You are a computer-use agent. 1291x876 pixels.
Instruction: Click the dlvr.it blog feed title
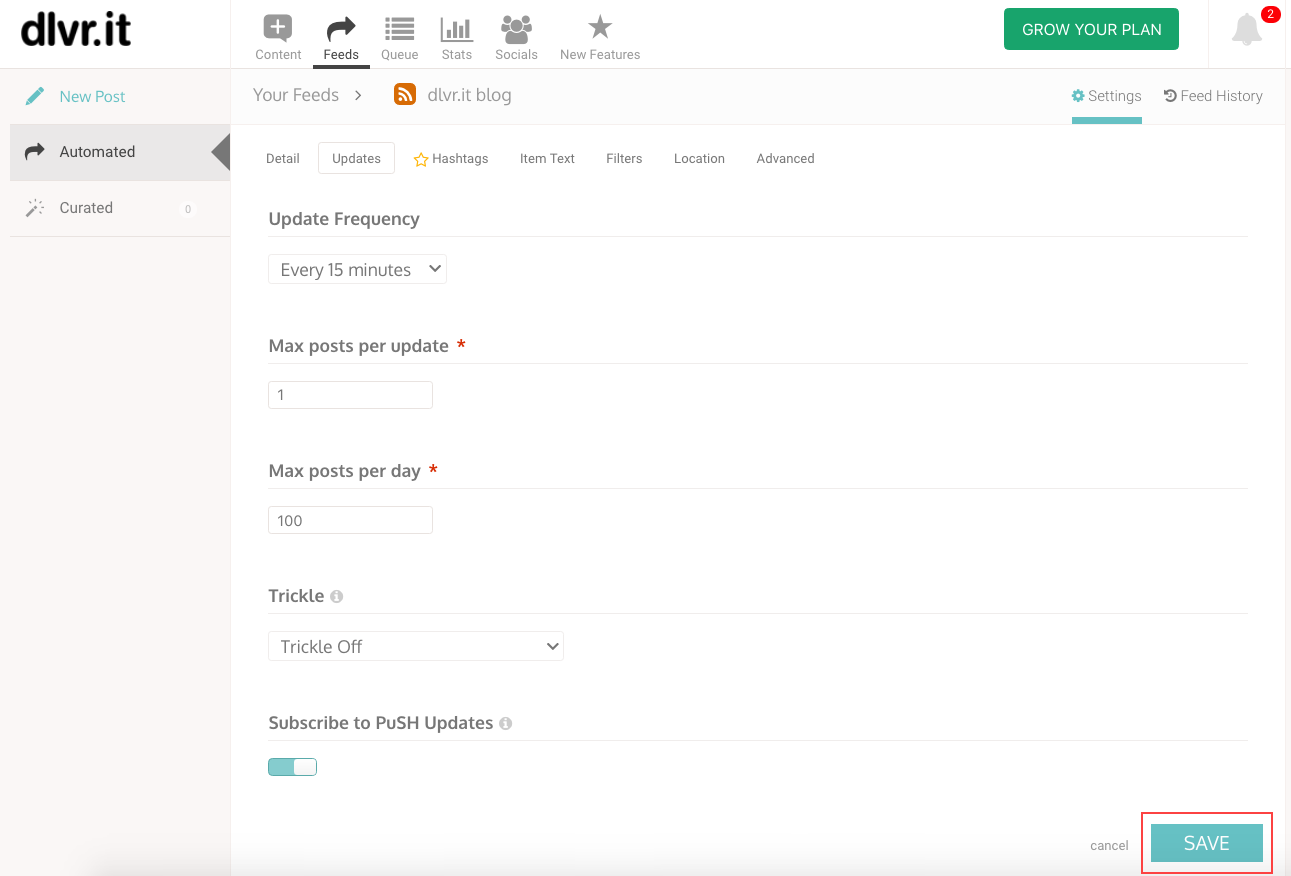[469, 95]
